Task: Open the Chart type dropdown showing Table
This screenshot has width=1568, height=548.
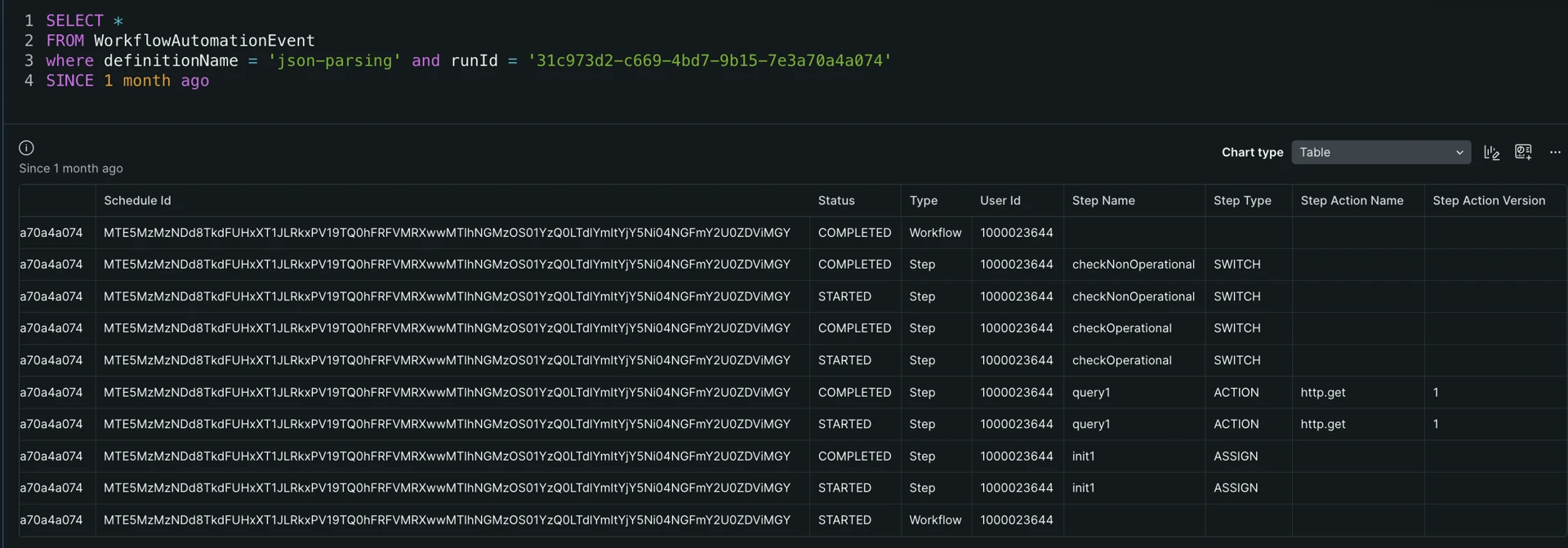Action: pos(1380,153)
